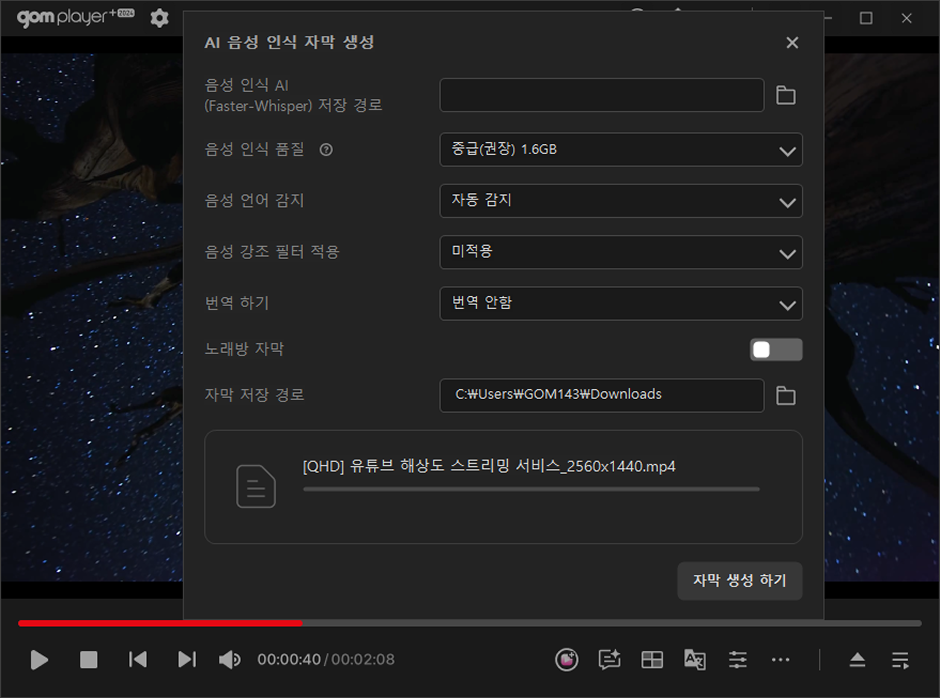Skip to the previous track
940x698 pixels.
138,660
